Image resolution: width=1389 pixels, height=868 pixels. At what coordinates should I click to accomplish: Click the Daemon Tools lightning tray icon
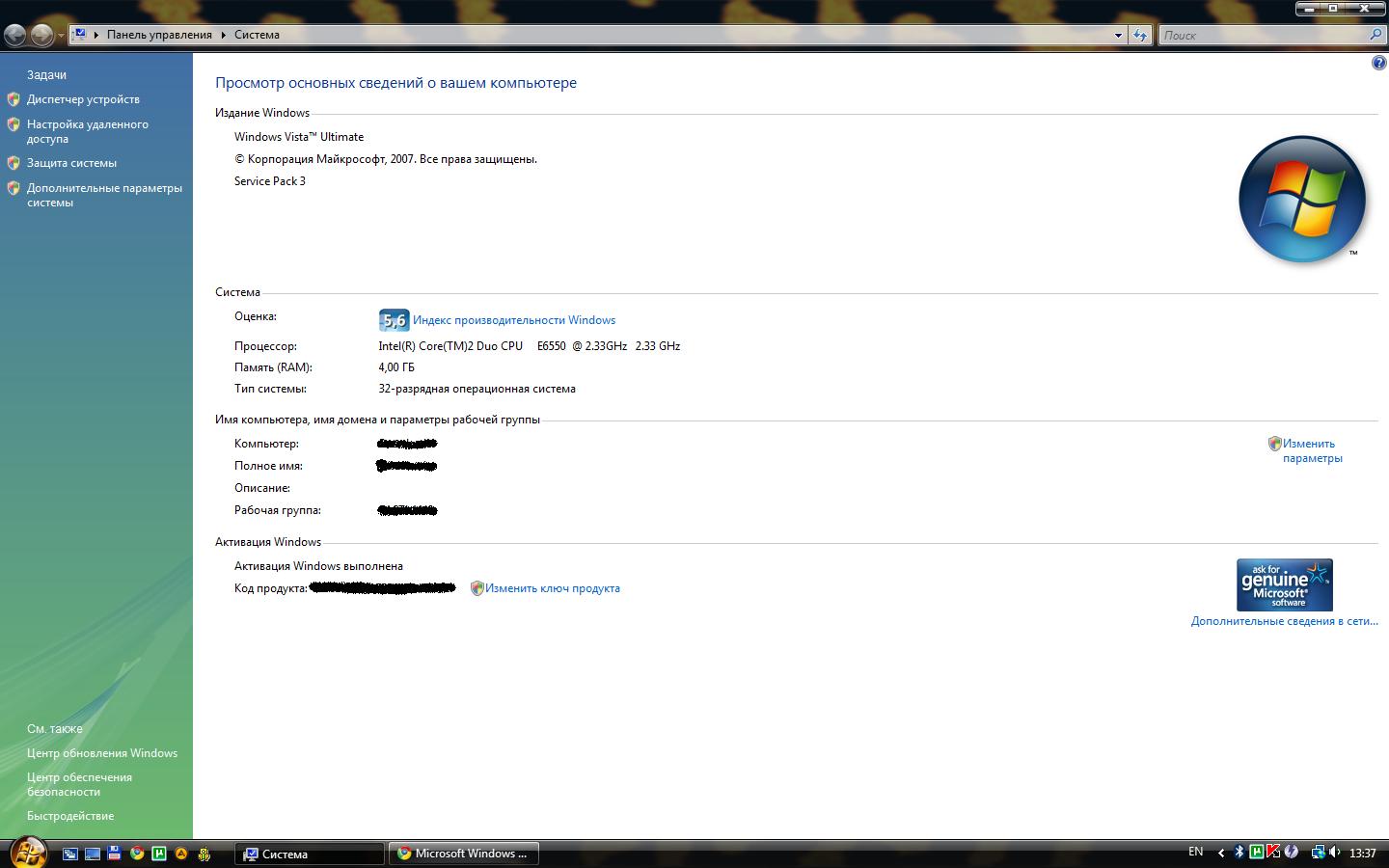click(1291, 853)
